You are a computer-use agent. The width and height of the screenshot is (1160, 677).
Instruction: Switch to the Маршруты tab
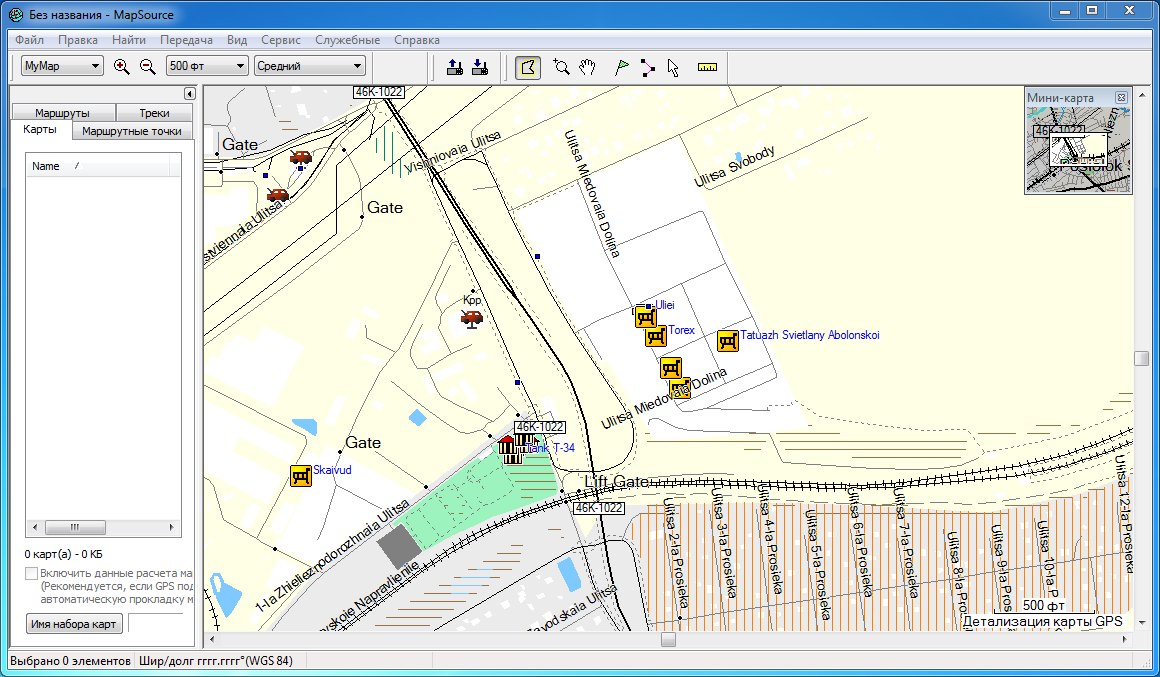tap(63, 112)
